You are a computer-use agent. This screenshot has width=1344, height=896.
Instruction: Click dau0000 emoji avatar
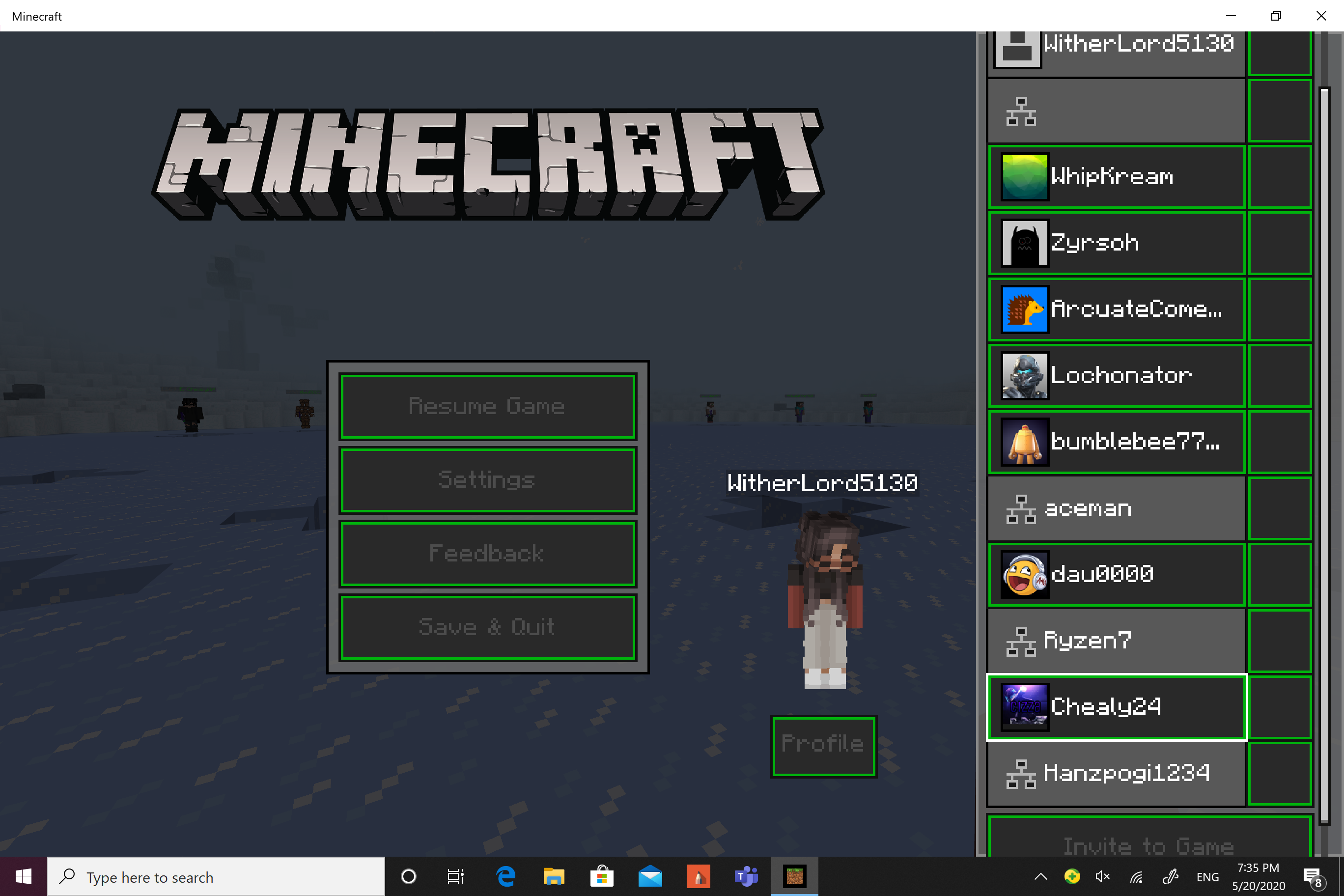pos(1025,575)
